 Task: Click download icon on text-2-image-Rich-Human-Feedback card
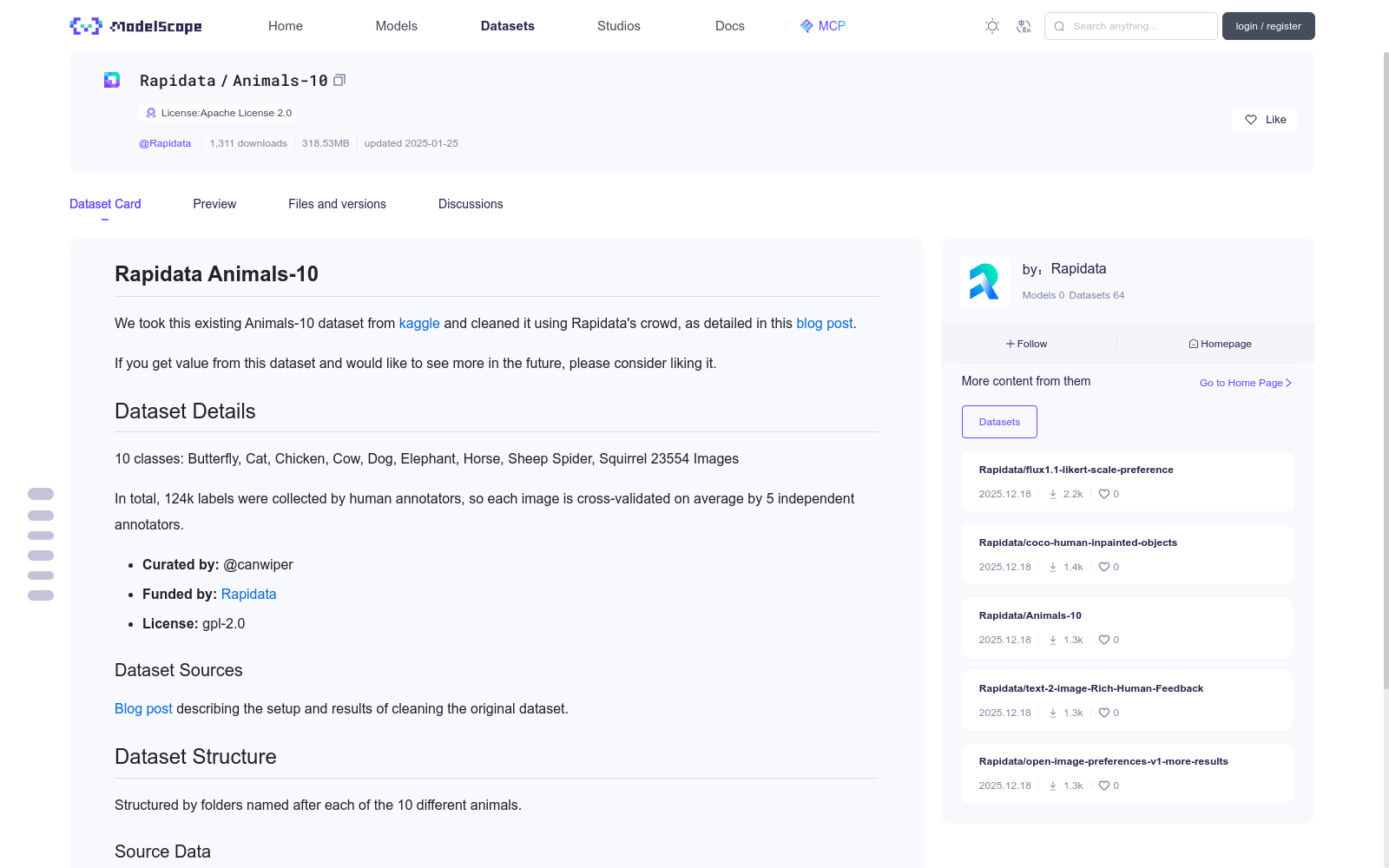pos(1053,713)
